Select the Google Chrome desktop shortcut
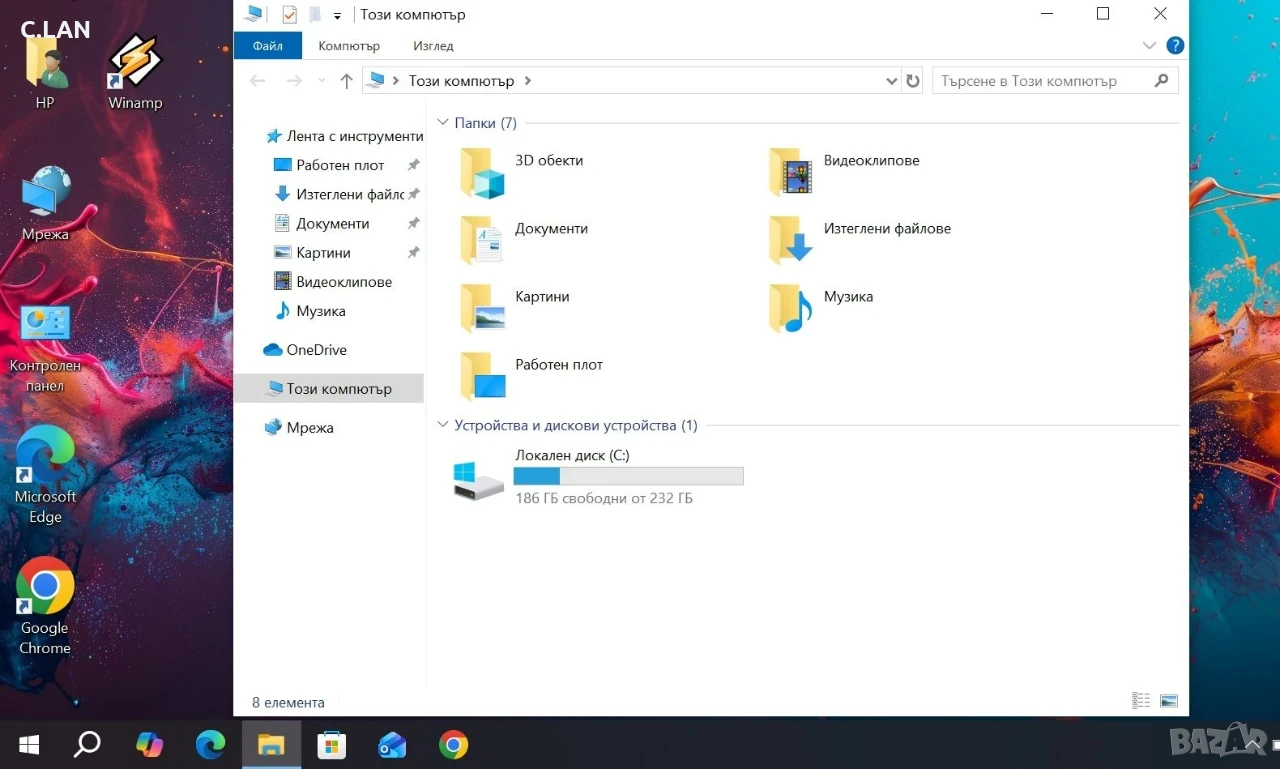This screenshot has width=1280, height=769. coord(45,605)
